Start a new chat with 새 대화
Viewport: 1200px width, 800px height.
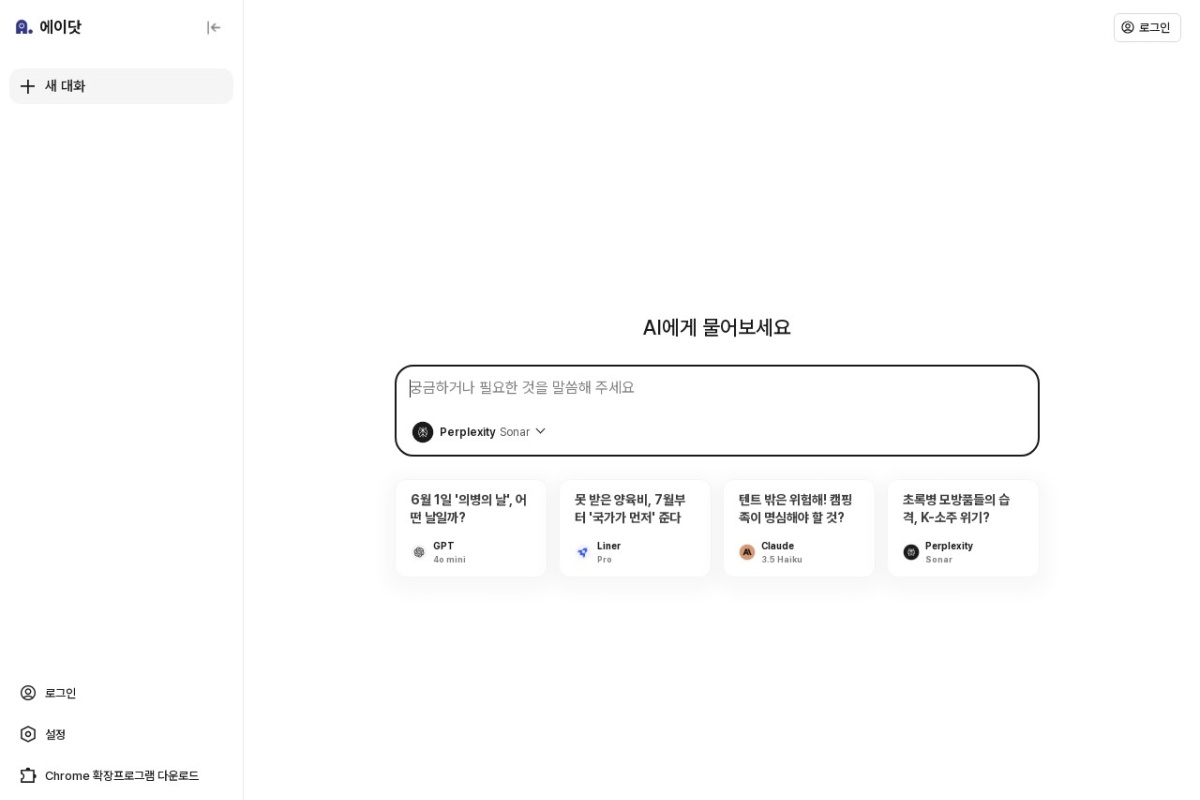(x=120, y=86)
